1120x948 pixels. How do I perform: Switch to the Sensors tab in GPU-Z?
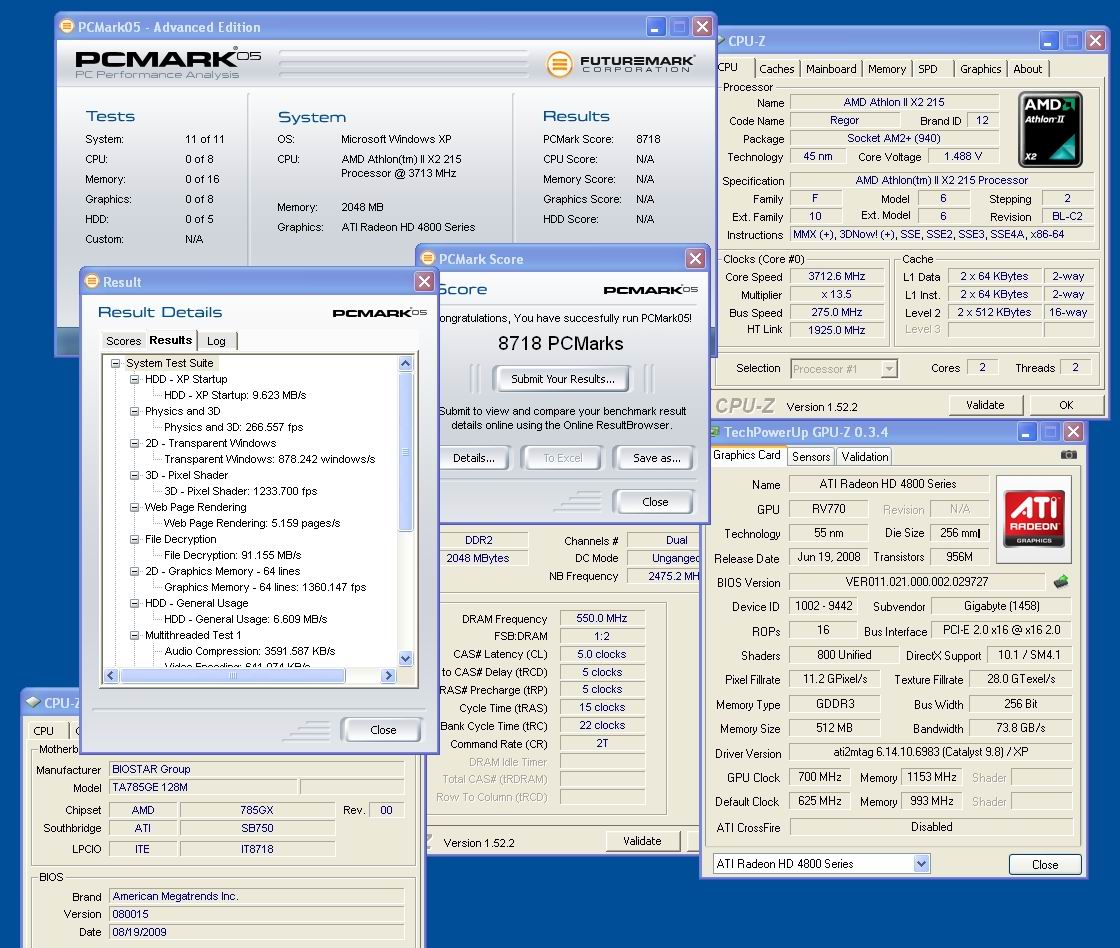(811, 456)
